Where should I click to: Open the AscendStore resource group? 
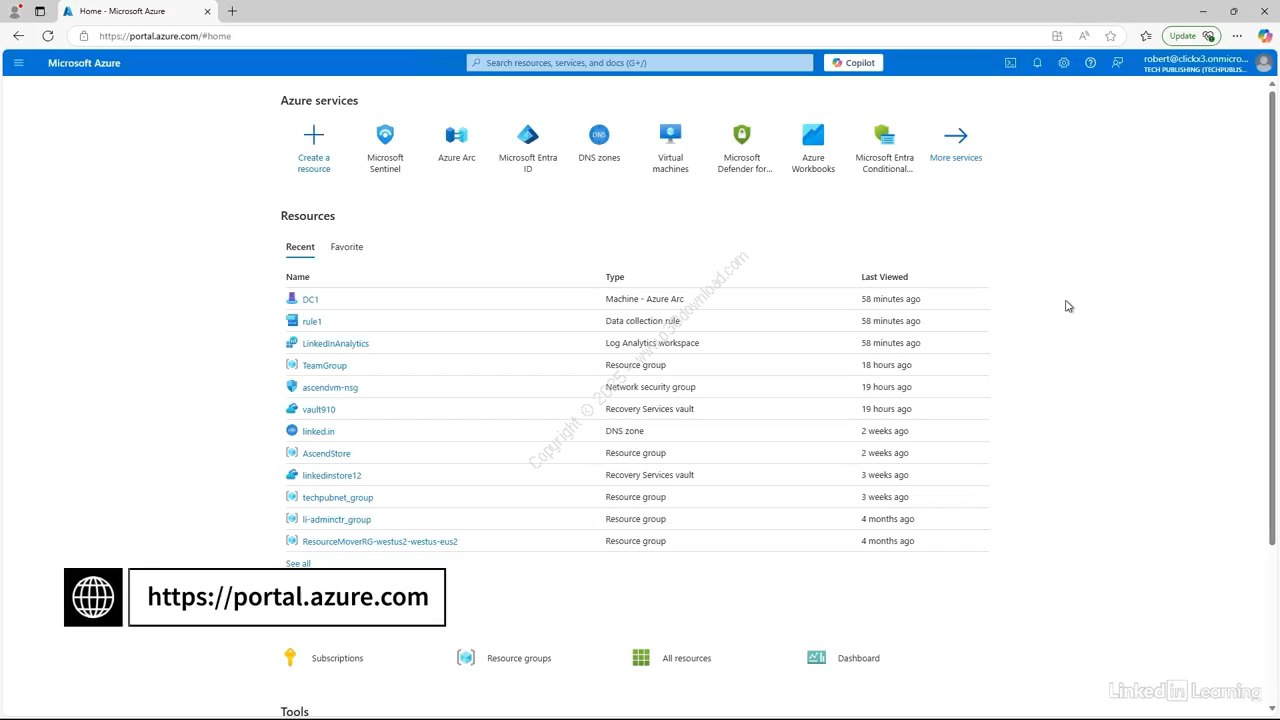[327, 453]
